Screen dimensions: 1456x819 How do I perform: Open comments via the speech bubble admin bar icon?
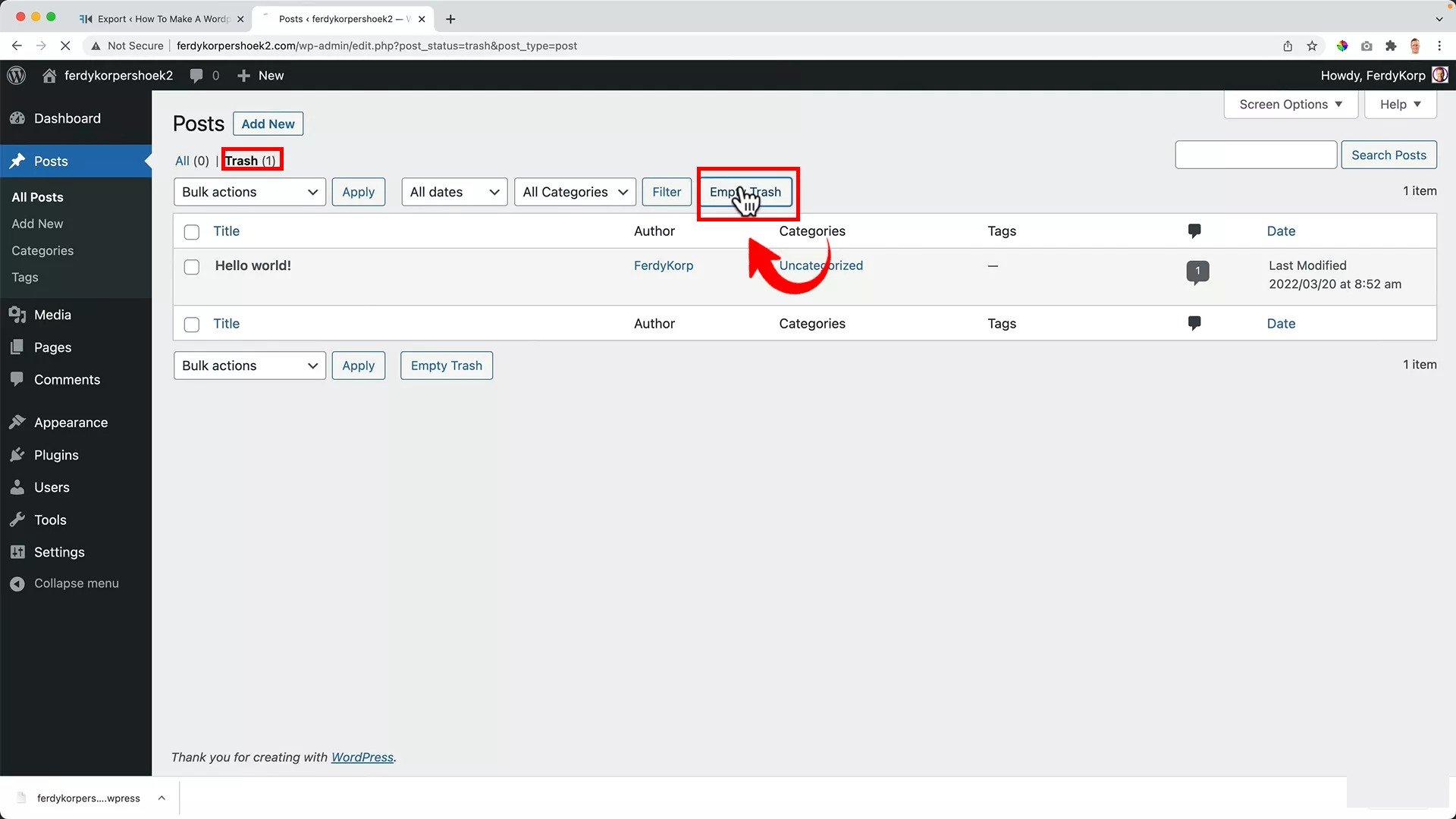196,75
